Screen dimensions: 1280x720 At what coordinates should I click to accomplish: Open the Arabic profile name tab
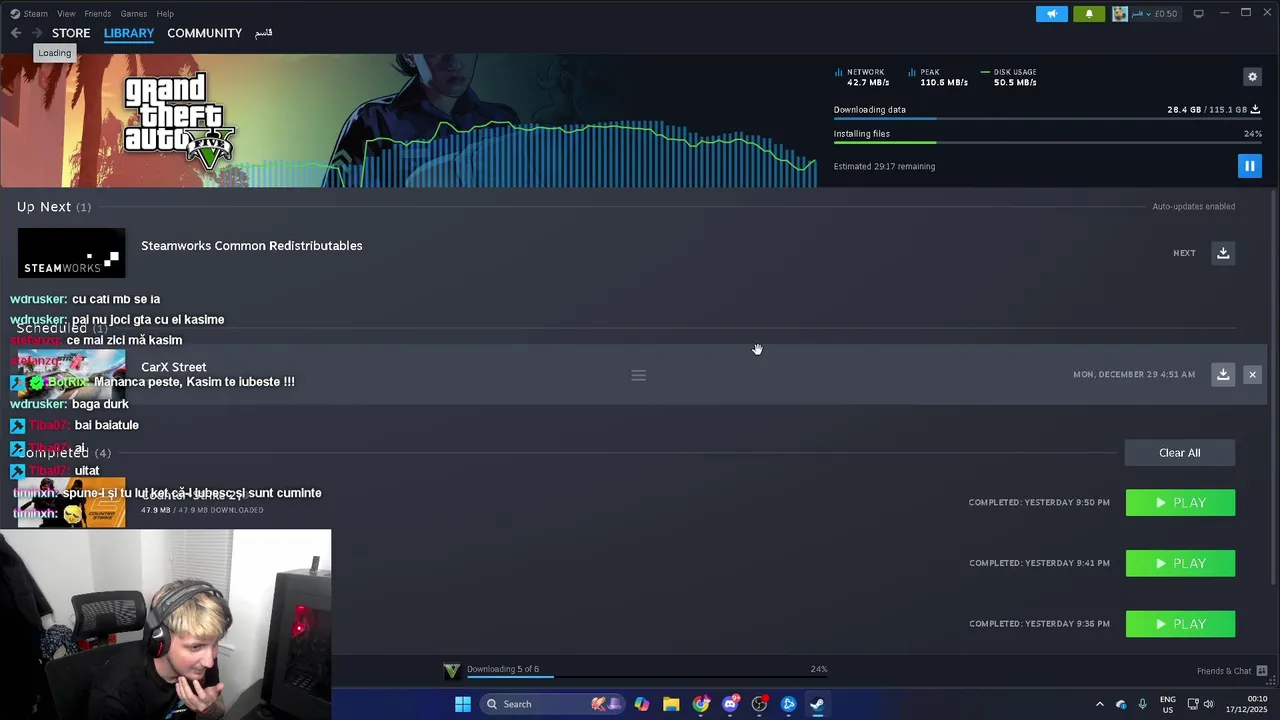click(263, 33)
